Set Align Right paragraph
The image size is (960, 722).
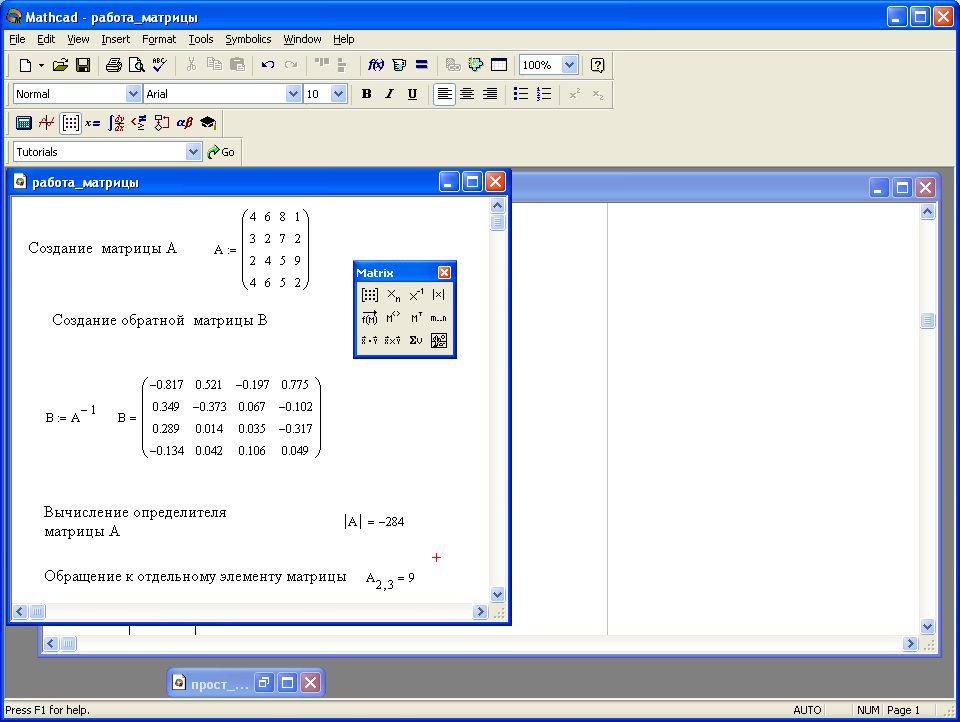tap(490, 94)
